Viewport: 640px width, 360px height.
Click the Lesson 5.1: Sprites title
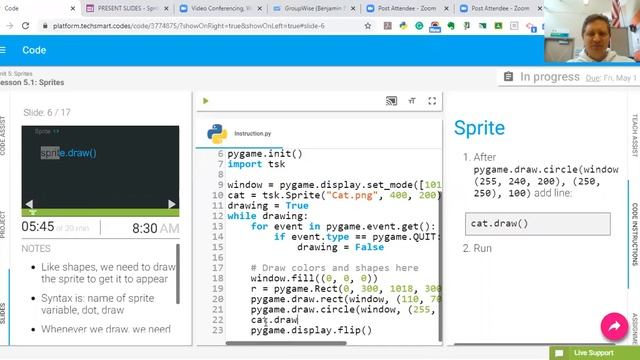click(32, 82)
